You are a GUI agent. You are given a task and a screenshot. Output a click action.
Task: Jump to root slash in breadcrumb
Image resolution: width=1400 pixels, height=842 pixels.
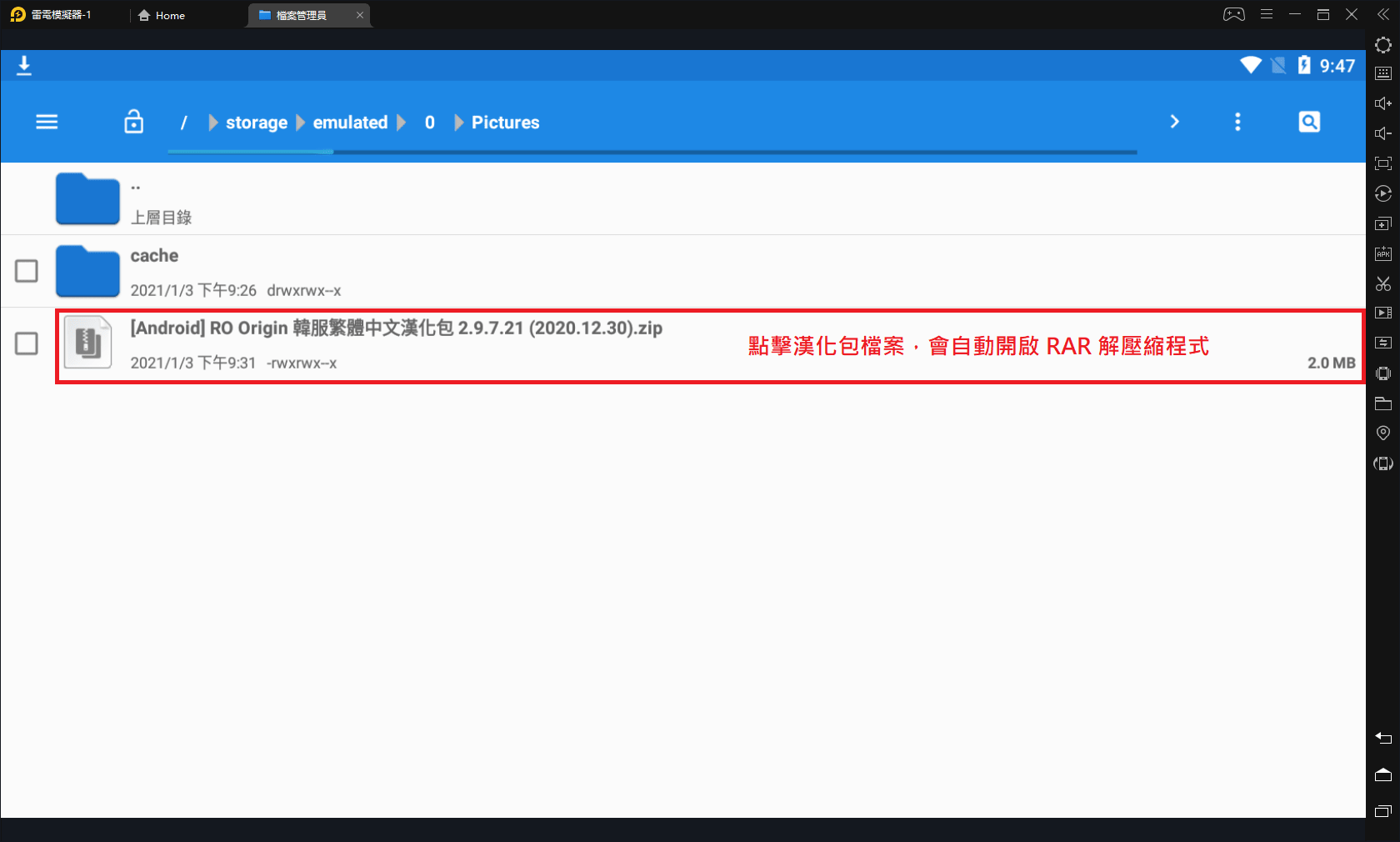pos(183,123)
